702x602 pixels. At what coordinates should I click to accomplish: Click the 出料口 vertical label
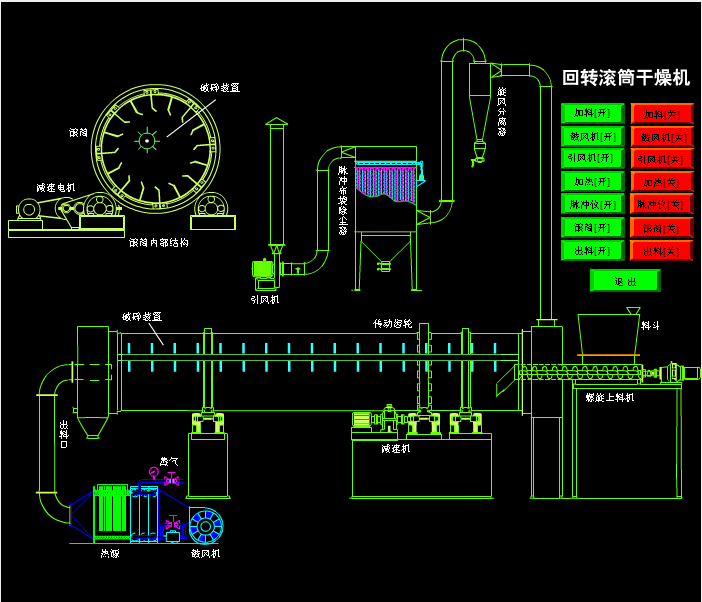point(64,434)
